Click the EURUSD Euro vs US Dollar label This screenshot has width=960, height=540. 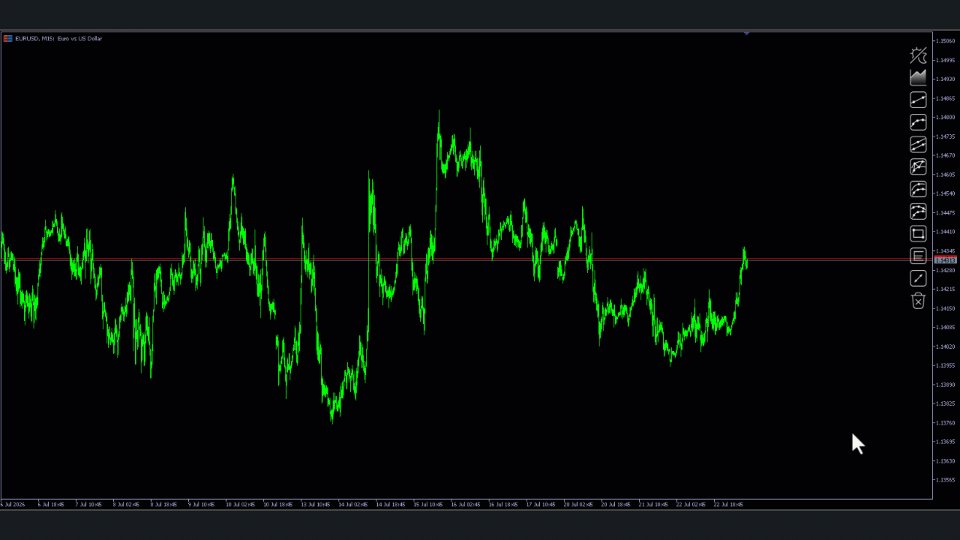(x=59, y=39)
